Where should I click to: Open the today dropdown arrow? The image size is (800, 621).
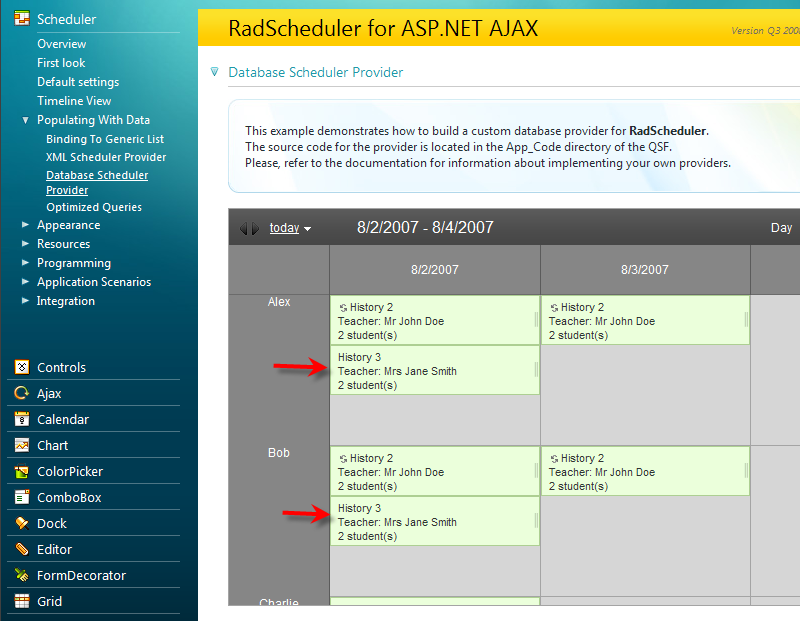(x=308, y=229)
